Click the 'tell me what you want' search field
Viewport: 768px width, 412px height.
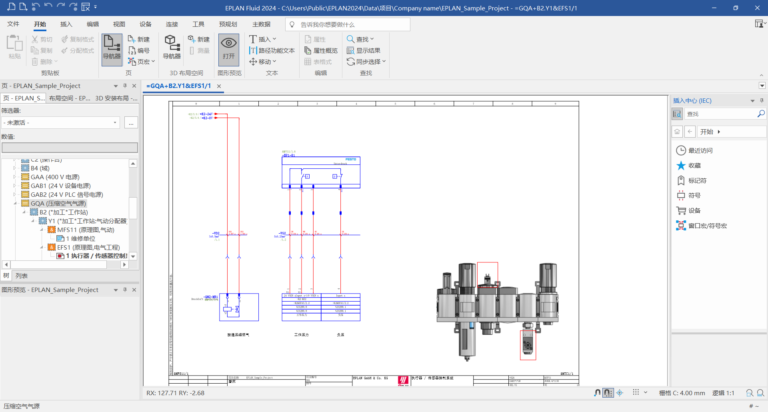coord(348,24)
